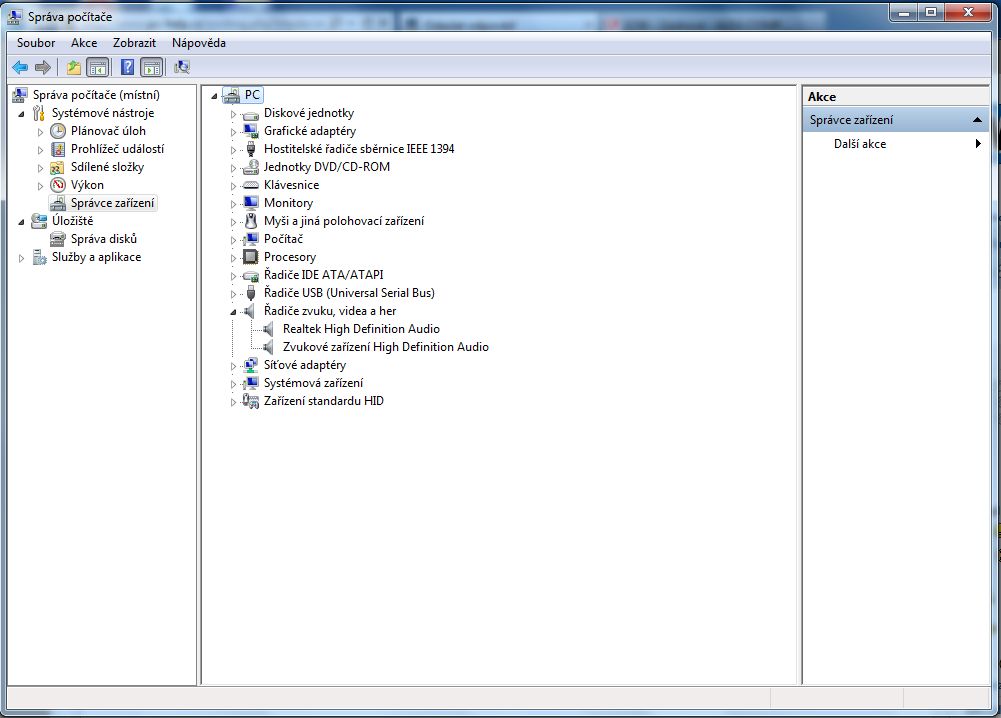The image size is (1001, 718).
Task: Click the Monitory monitor icon
Action: (250, 203)
